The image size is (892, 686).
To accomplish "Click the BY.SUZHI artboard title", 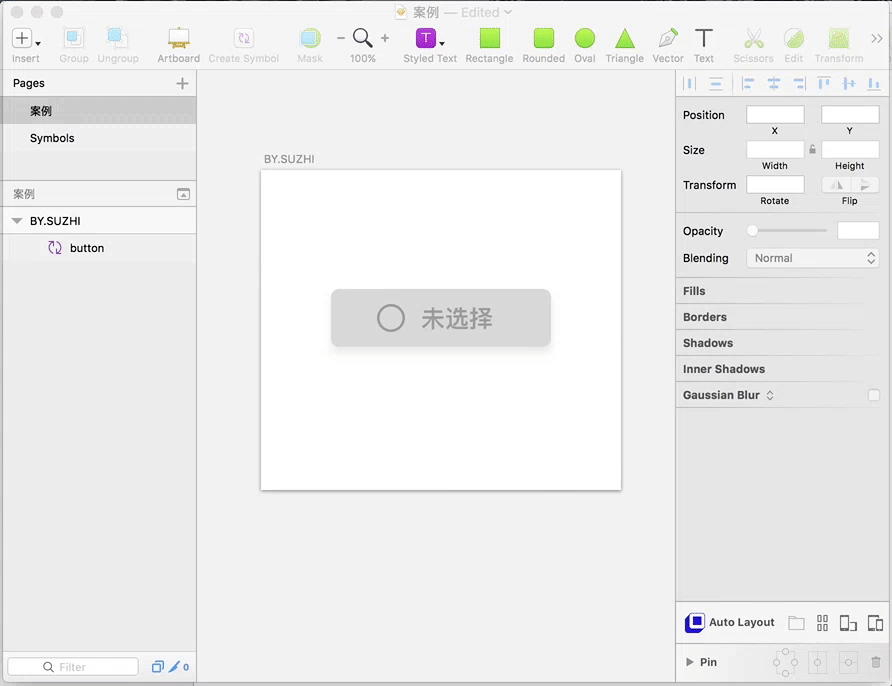I will (289, 159).
